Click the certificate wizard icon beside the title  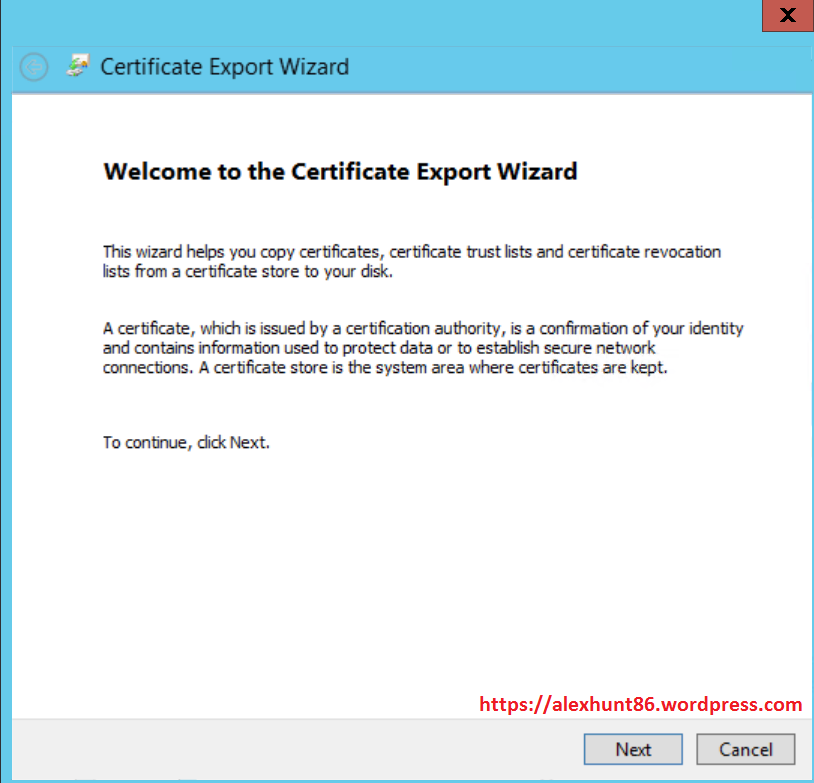77,67
